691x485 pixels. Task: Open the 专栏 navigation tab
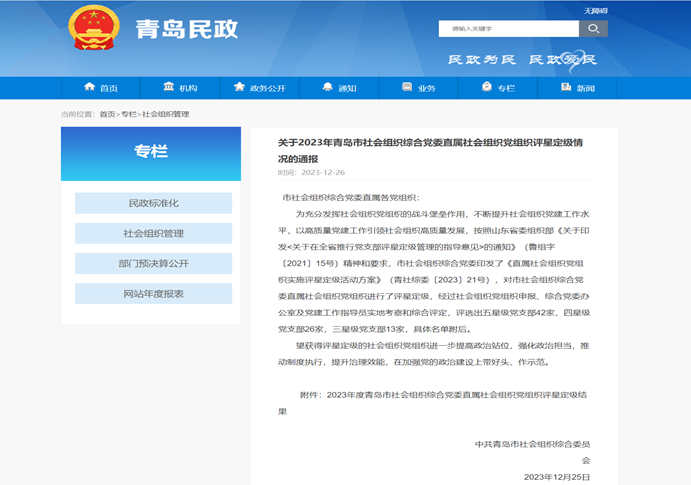(498, 88)
